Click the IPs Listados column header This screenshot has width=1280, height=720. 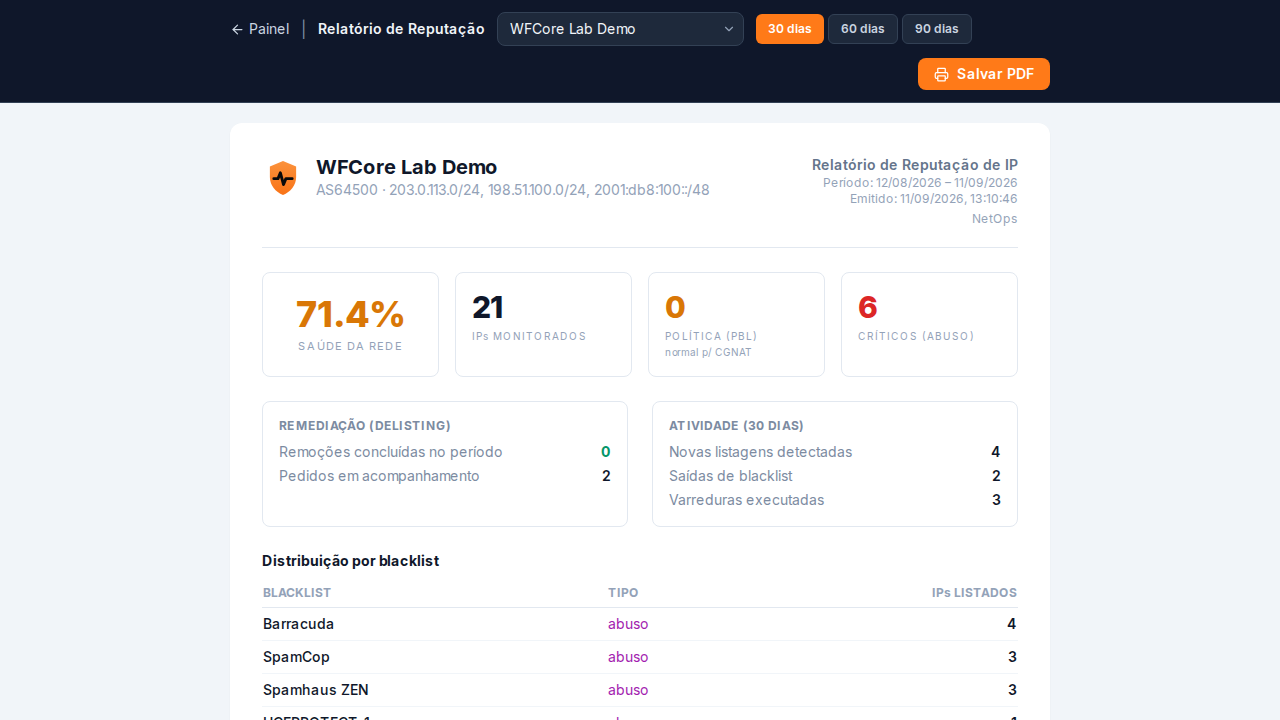click(x=974, y=593)
